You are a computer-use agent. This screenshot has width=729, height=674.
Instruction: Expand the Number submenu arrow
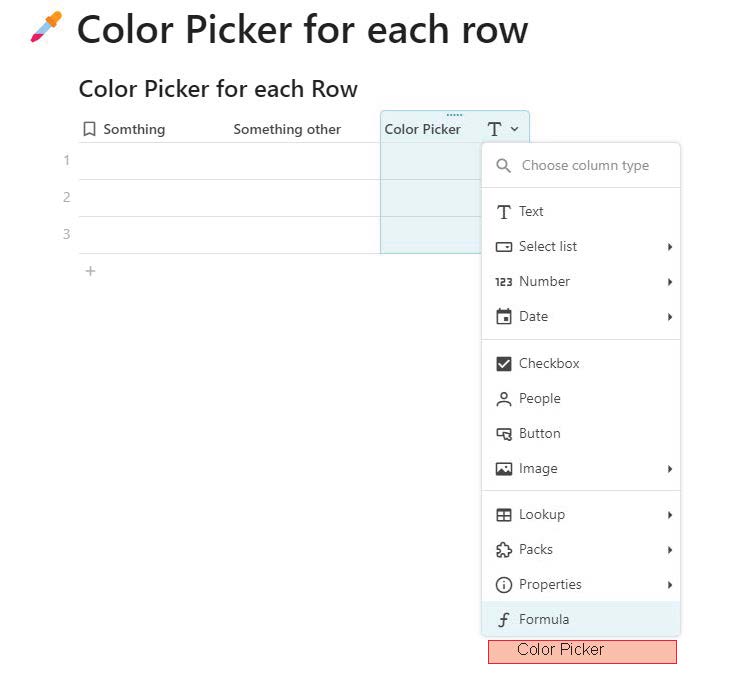click(x=669, y=282)
